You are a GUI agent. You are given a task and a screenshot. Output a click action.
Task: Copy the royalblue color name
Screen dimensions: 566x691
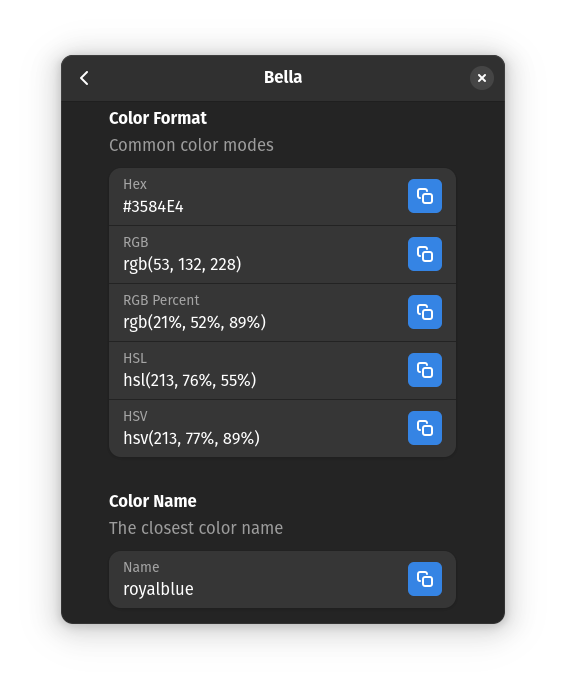424,579
